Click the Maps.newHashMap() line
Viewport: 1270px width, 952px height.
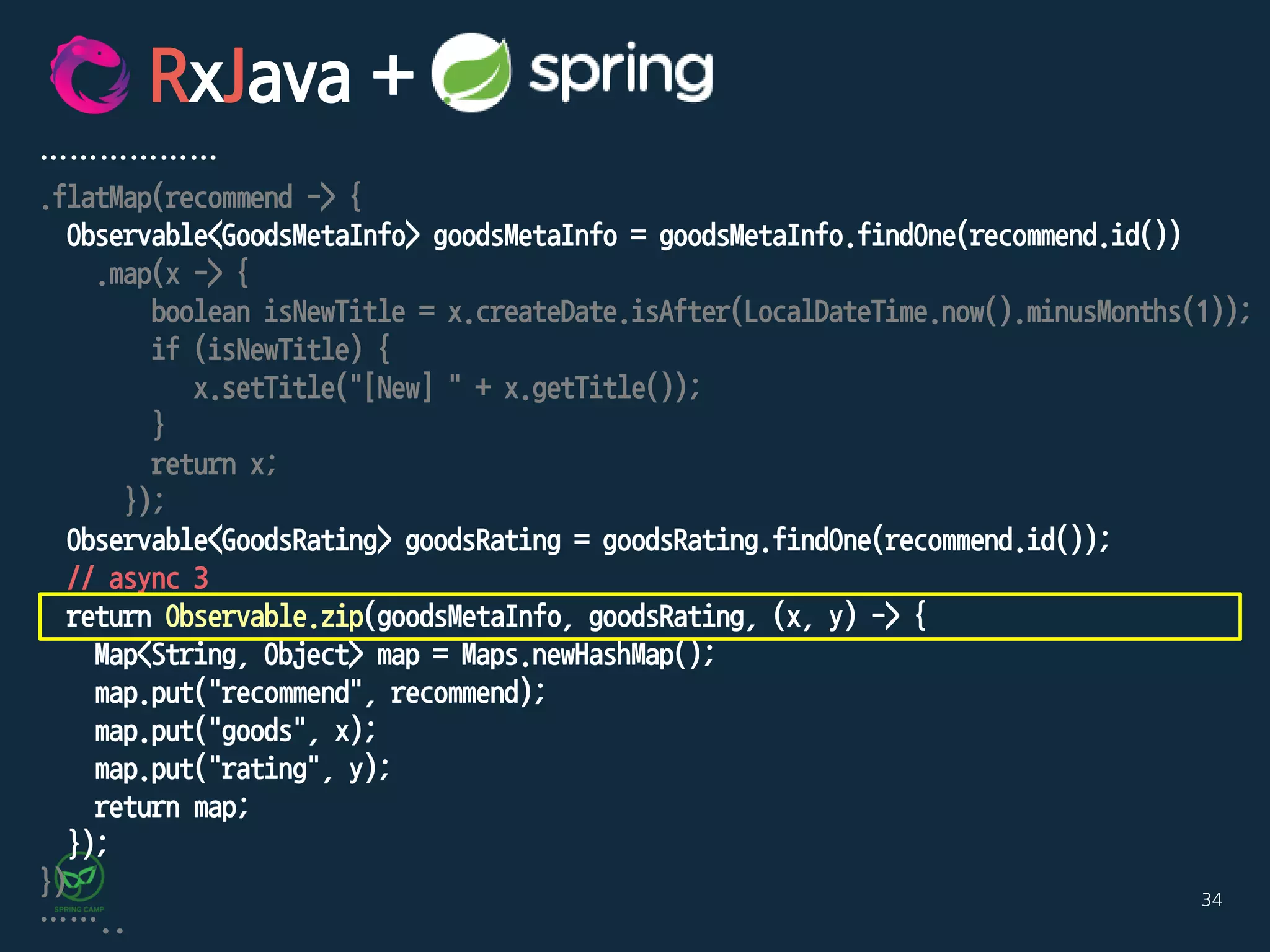pyautogui.click(x=404, y=655)
